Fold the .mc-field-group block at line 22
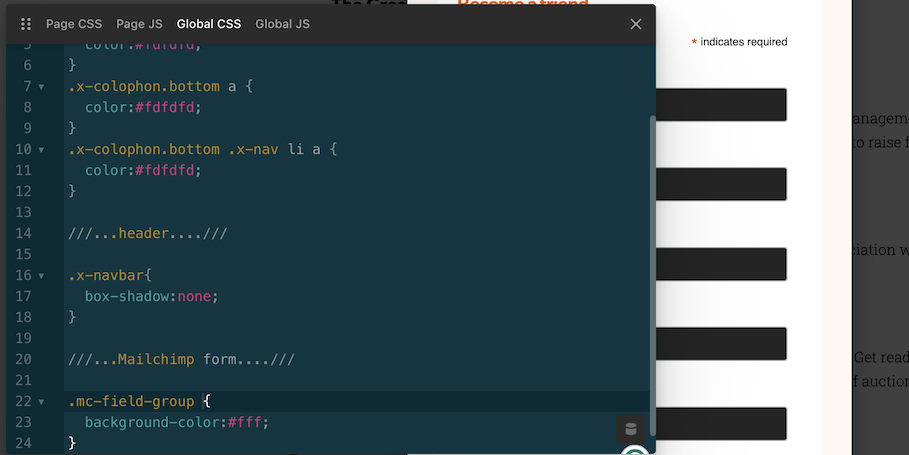Viewport: 909px width, 455px height. [41, 402]
